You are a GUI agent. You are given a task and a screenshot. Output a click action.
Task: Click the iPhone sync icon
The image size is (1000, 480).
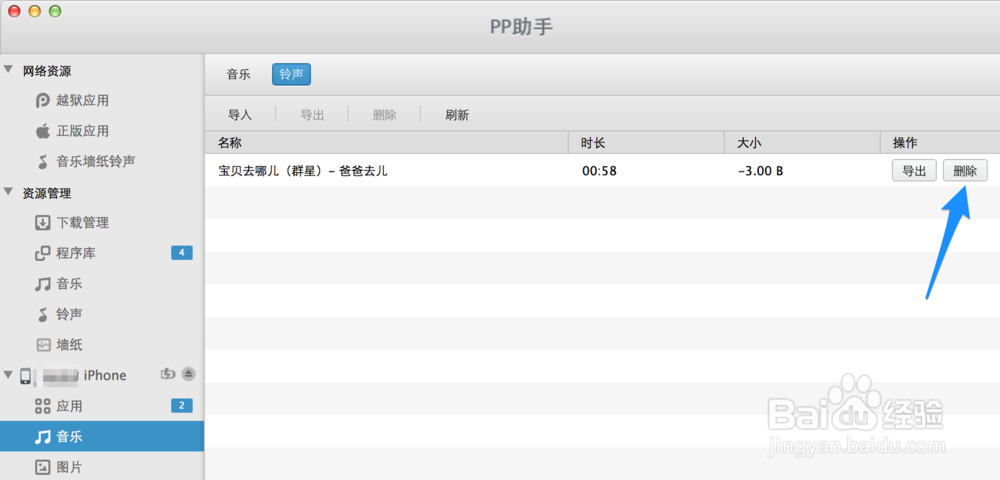coord(169,374)
